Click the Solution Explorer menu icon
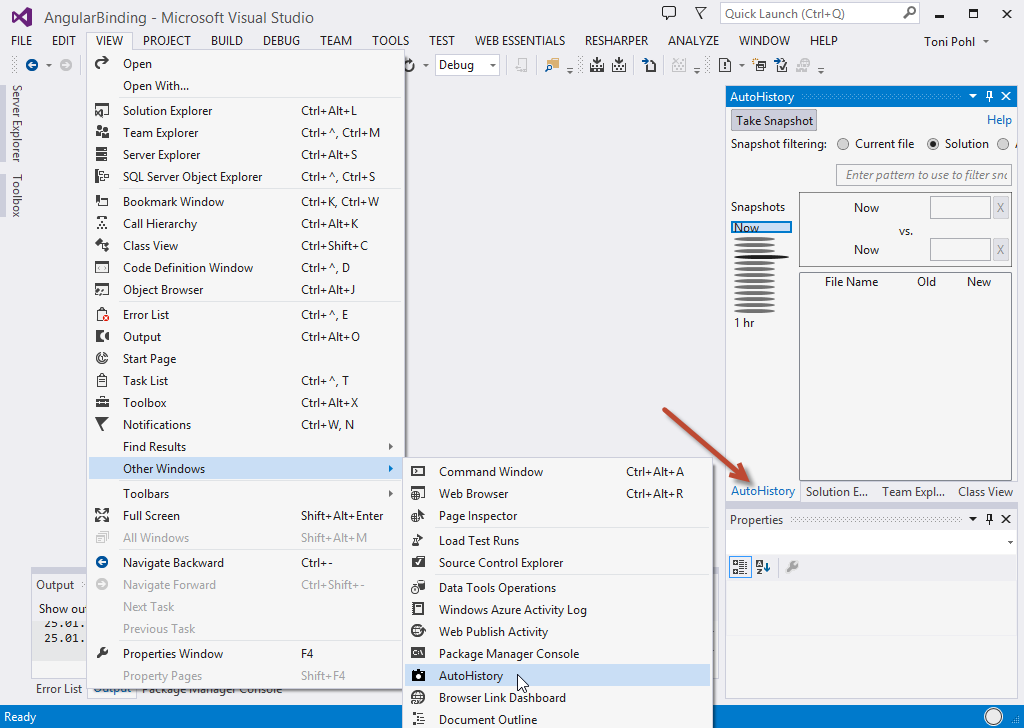This screenshot has height=728, width=1024. (x=102, y=111)
